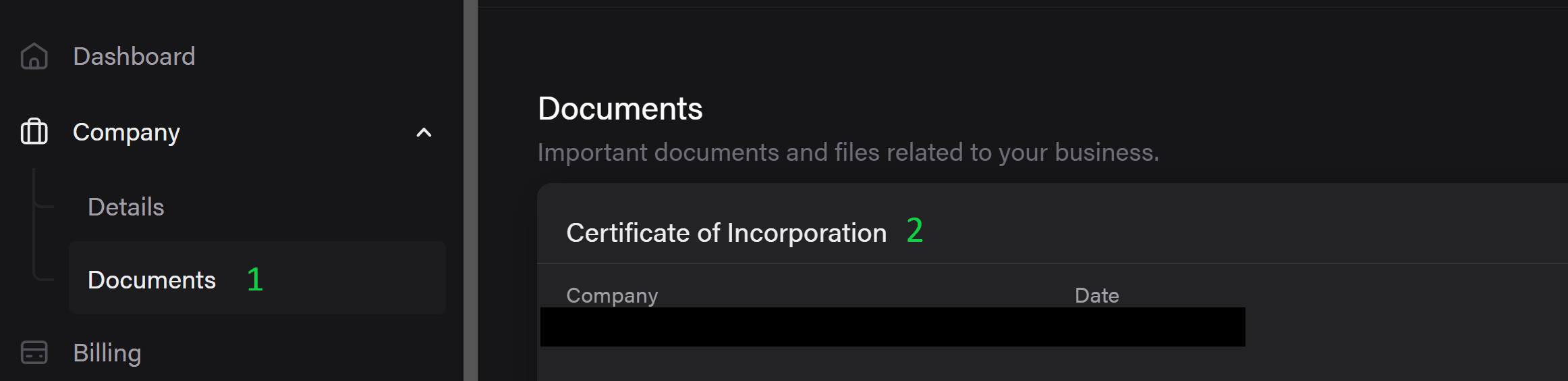This screenshot has width=1568, height=381.
Task: Click the "Important documents and files" subtitle
Action: (848, 152)
